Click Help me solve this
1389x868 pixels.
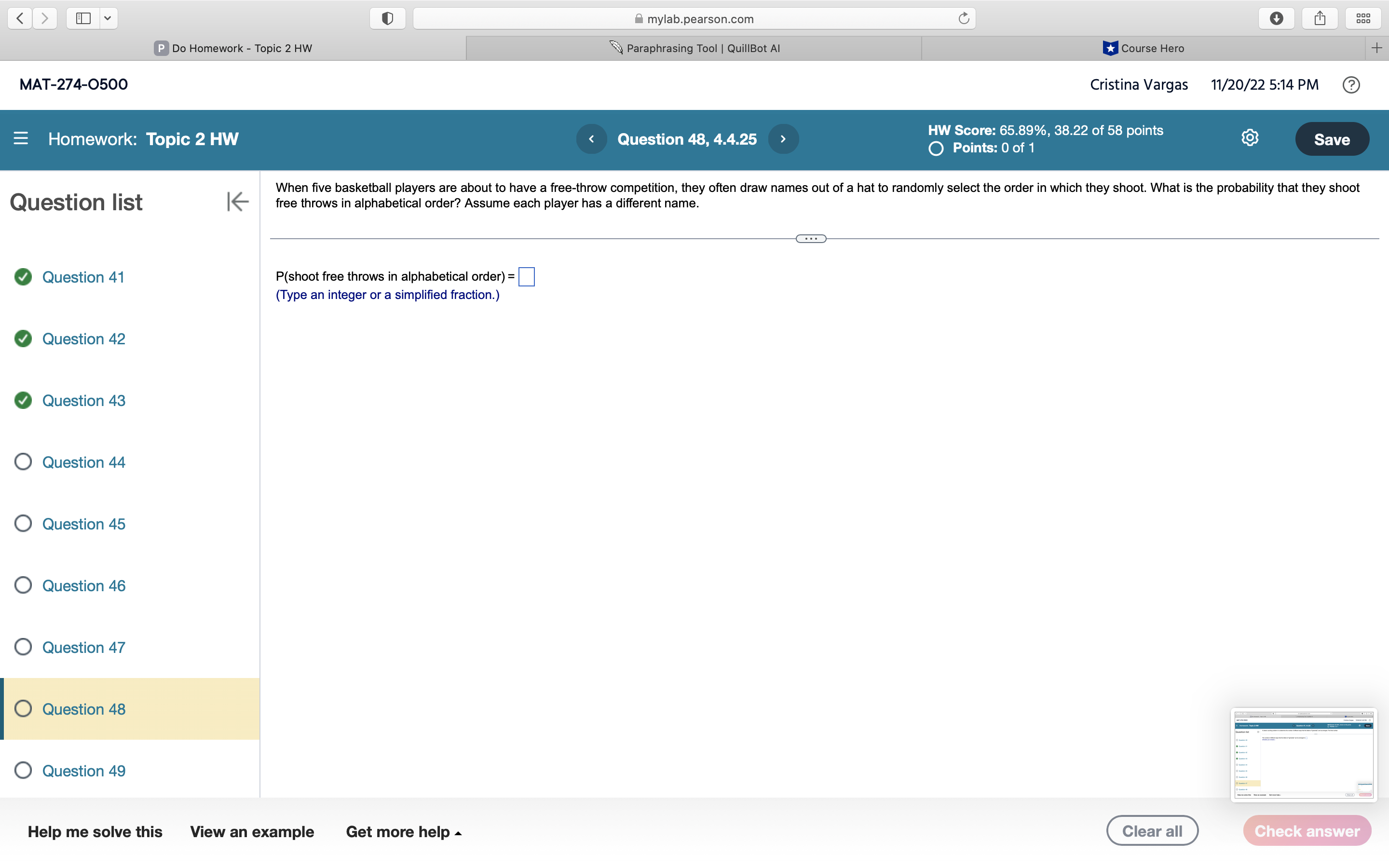pos(95,831)
